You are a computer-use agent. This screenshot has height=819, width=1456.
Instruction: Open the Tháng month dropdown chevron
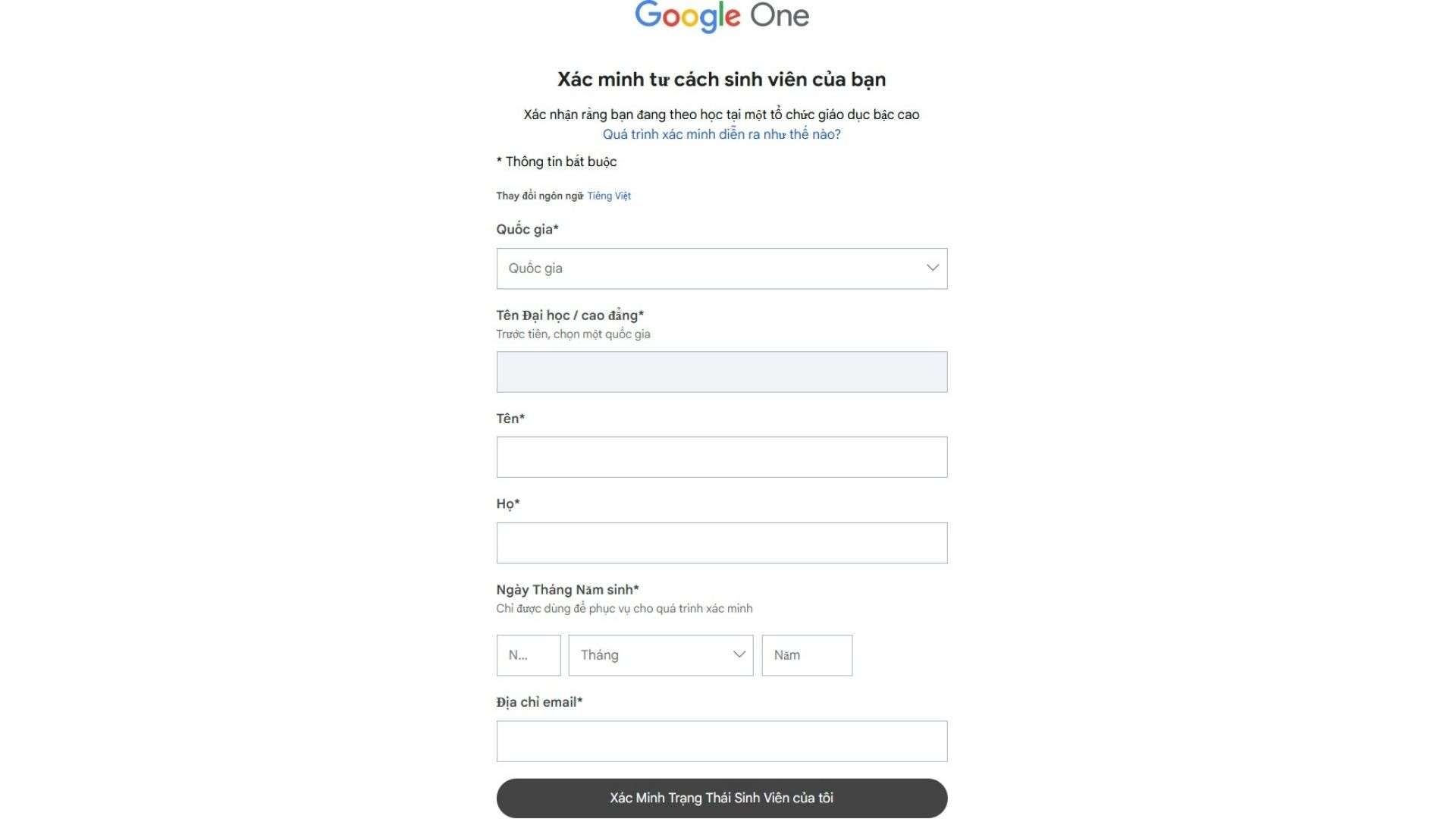pos(739,654)
